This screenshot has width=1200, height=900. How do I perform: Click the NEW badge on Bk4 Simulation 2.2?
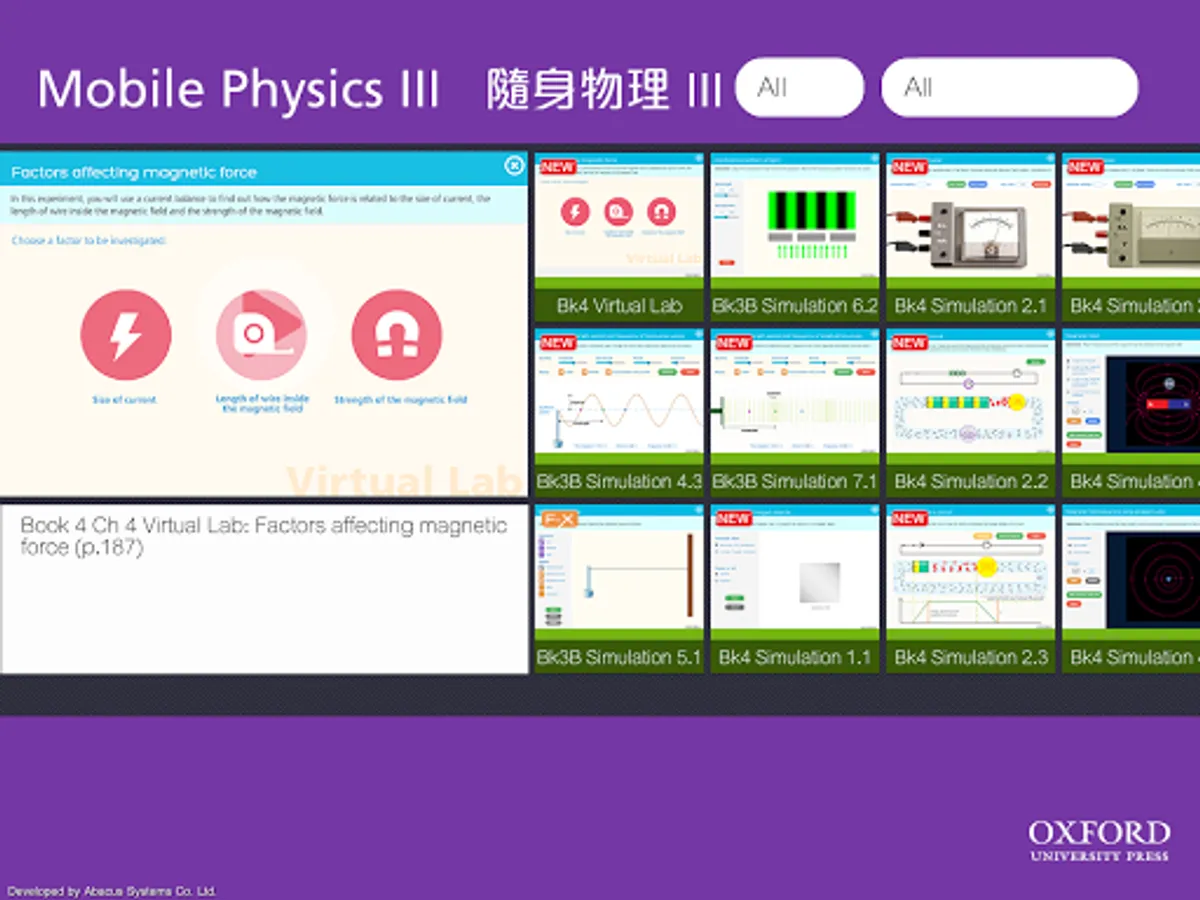909,343
